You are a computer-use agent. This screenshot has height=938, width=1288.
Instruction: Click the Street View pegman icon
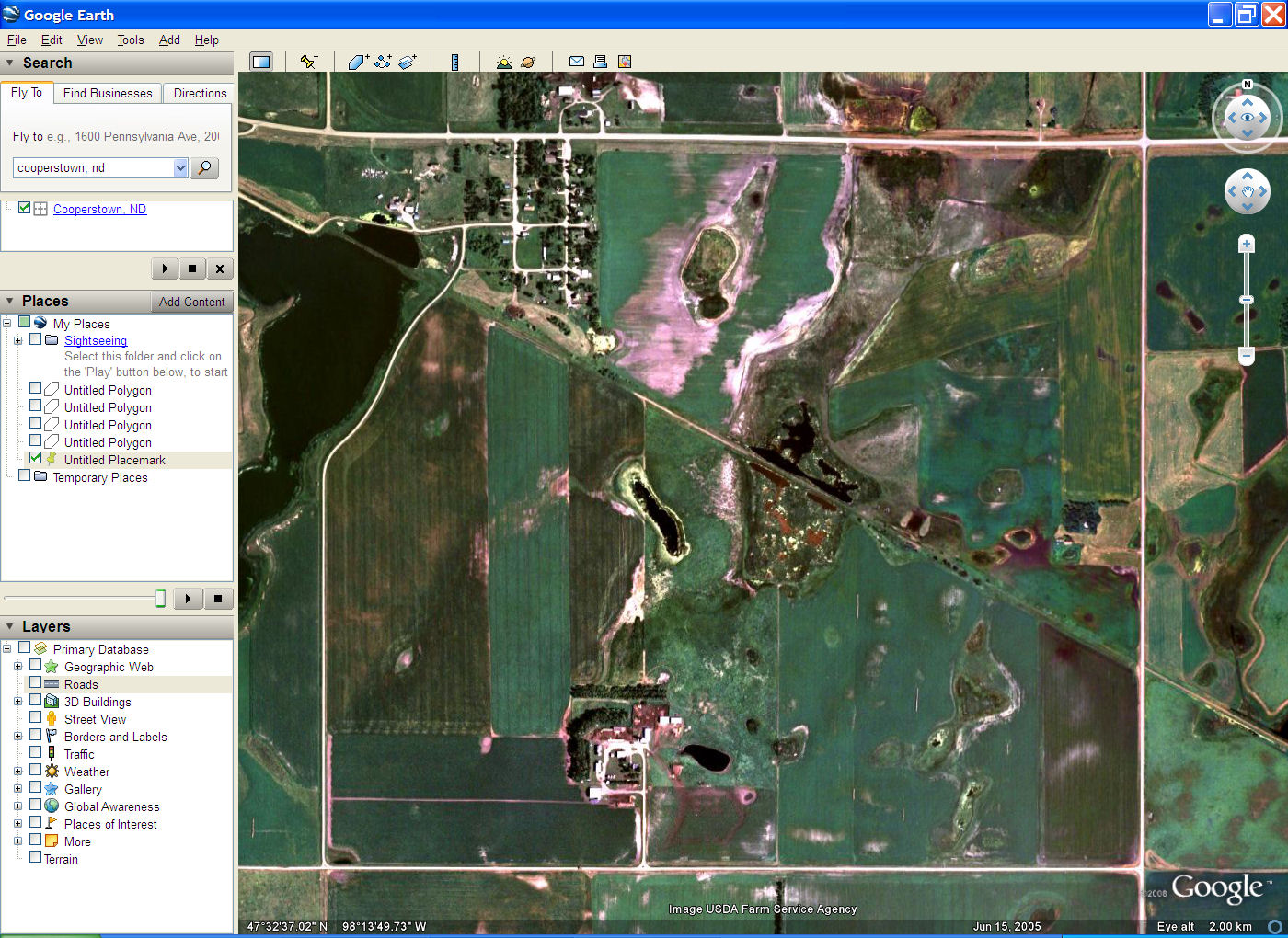point(52,718)
